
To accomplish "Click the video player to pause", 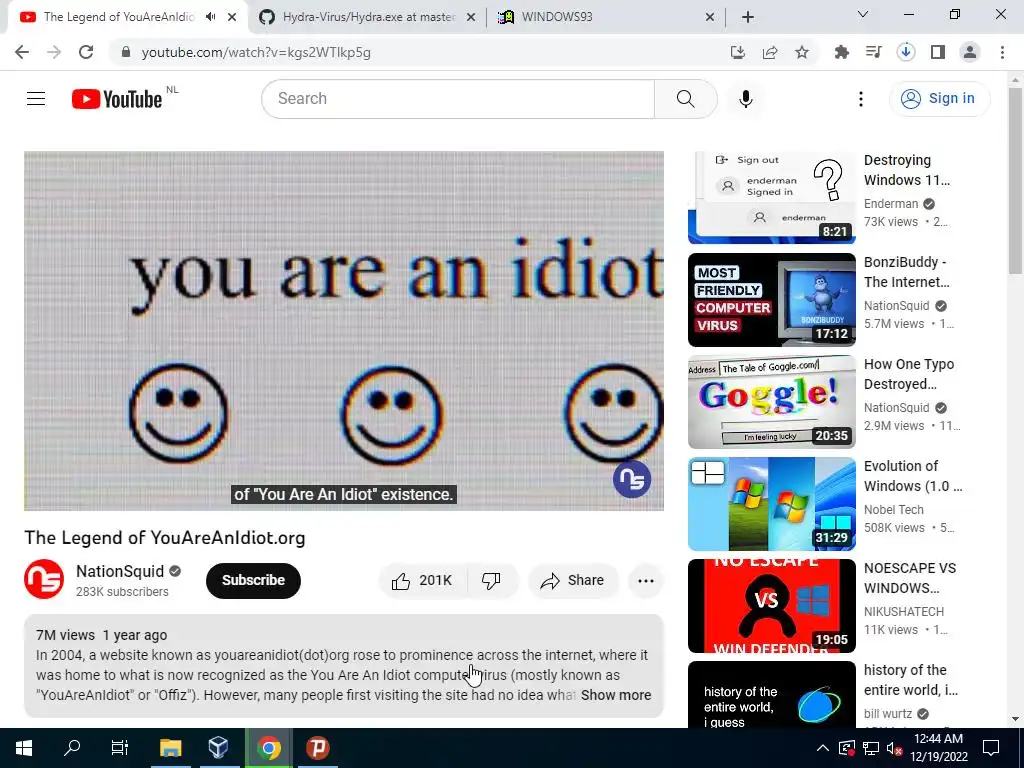I will pyautogui.click(x=344, y=330).
